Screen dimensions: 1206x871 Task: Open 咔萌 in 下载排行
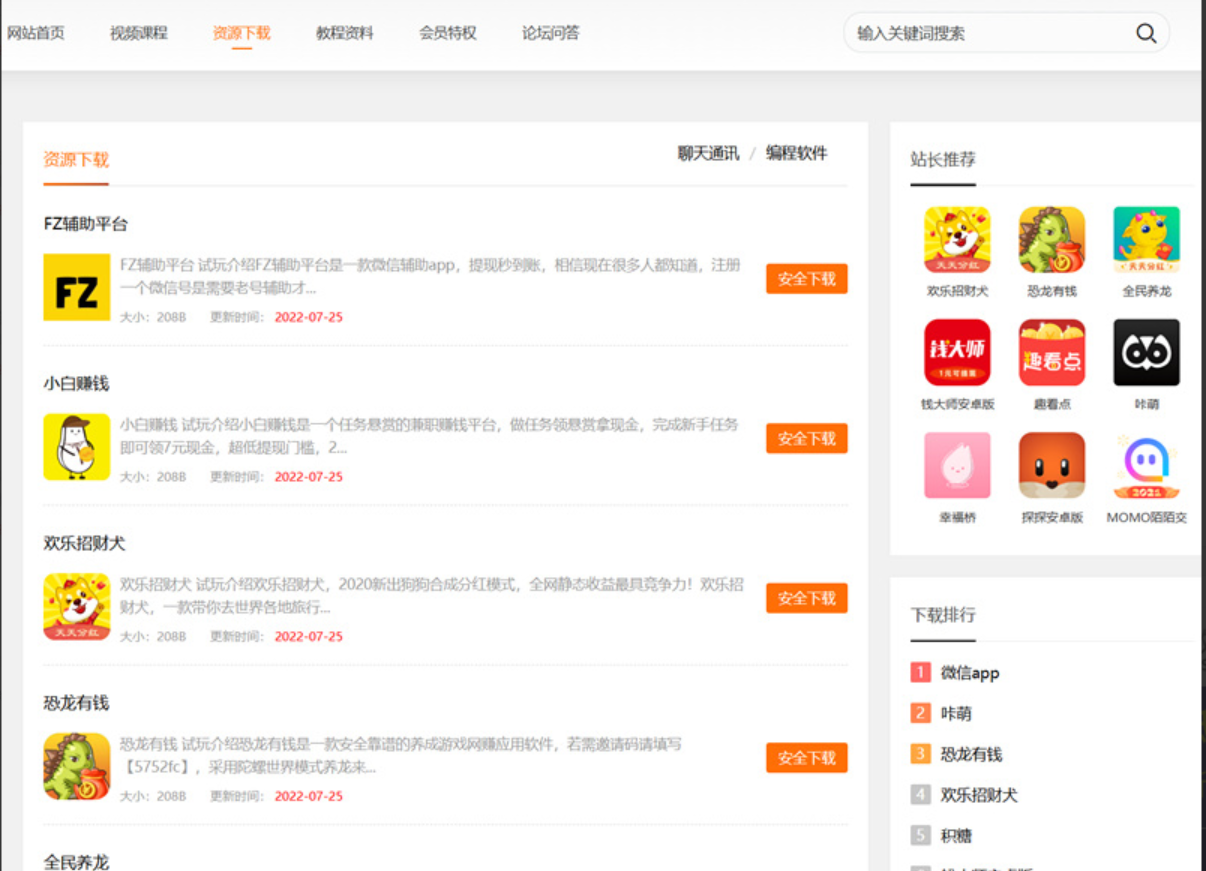point(956,713)
